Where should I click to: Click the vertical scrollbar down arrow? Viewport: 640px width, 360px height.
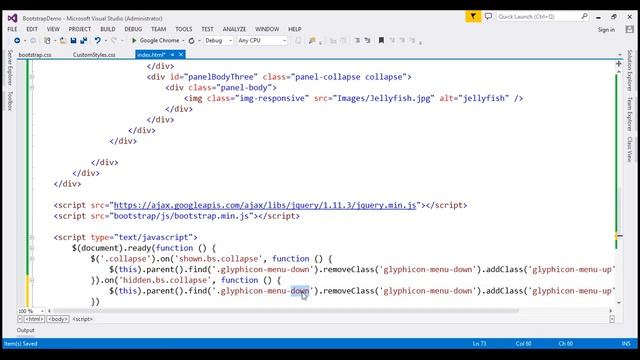[x=619, y=303]
